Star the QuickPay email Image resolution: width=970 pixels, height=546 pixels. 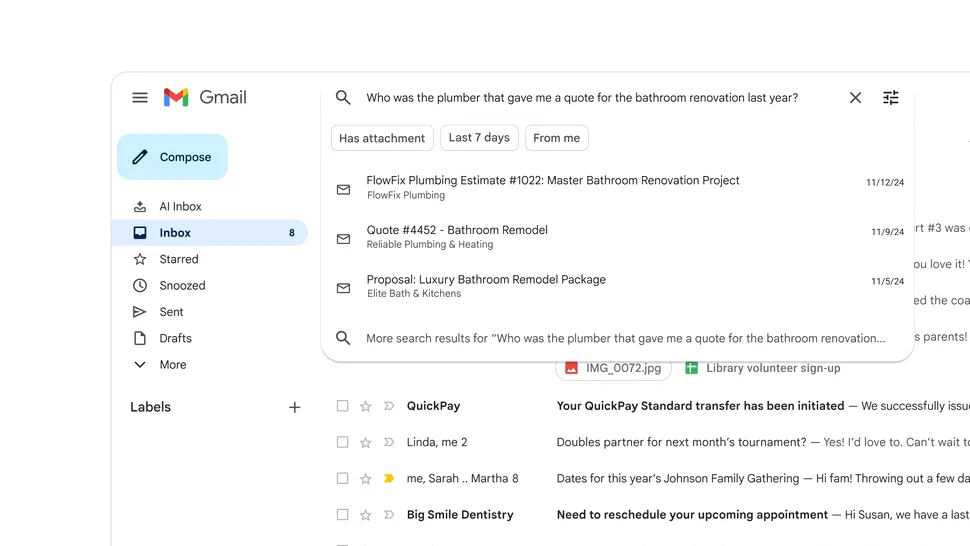click(x=366, y=406)
